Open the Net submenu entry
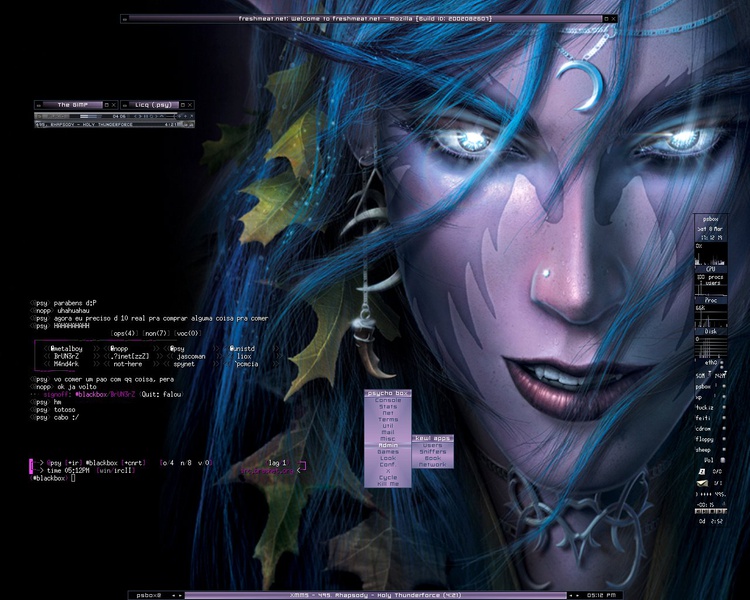This screenshot has height=600, width=750. [x=388, y=413]
